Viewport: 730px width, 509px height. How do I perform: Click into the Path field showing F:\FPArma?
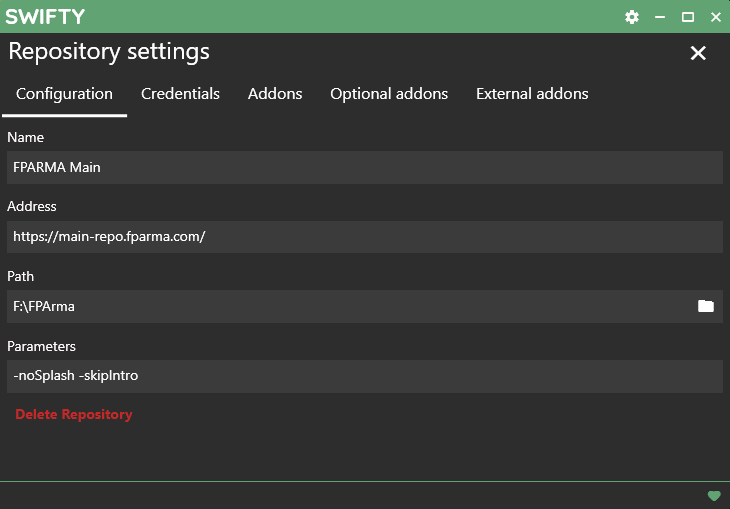[349, 306]
